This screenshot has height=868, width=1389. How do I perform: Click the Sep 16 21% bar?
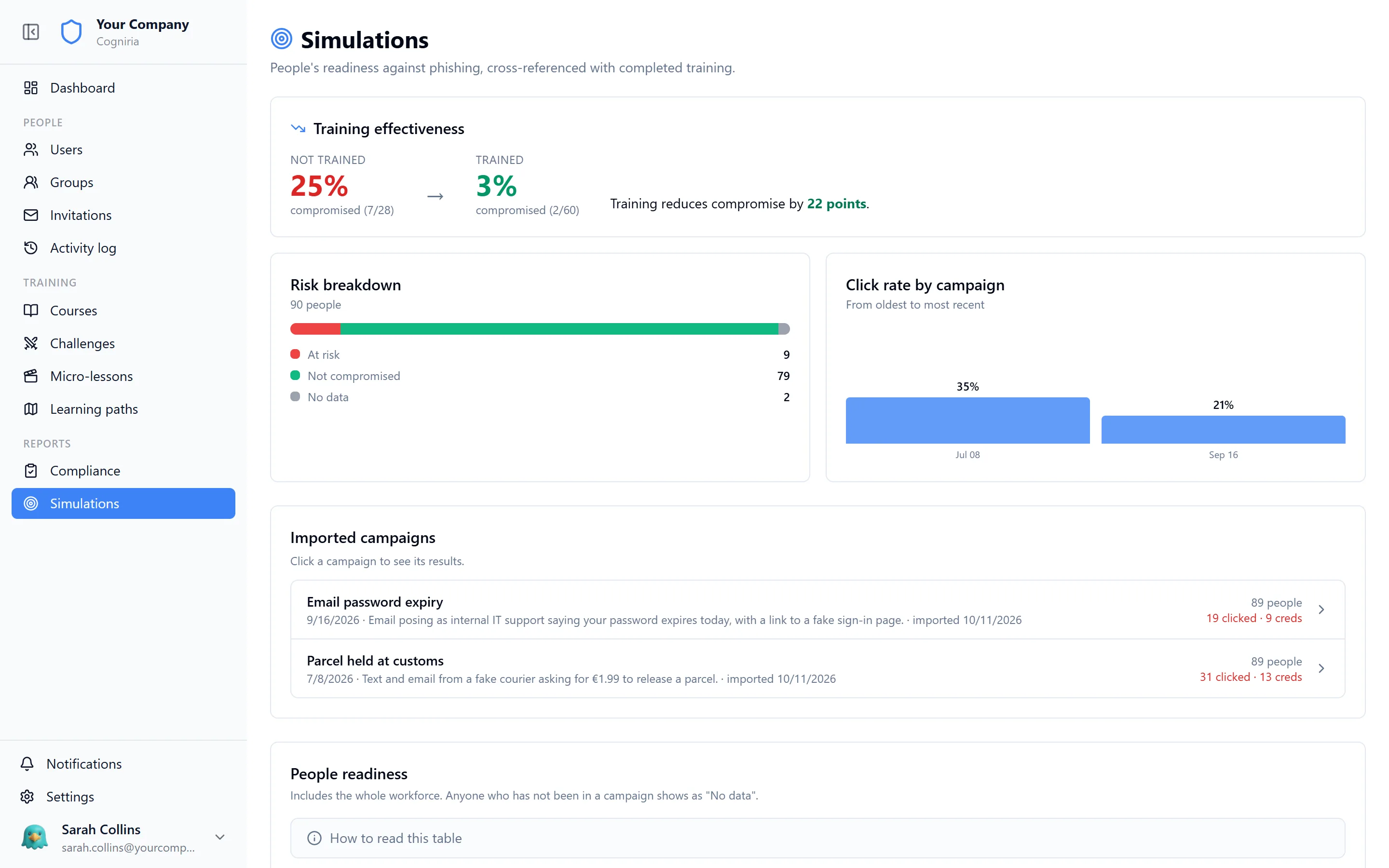[x=1223, y=429]
